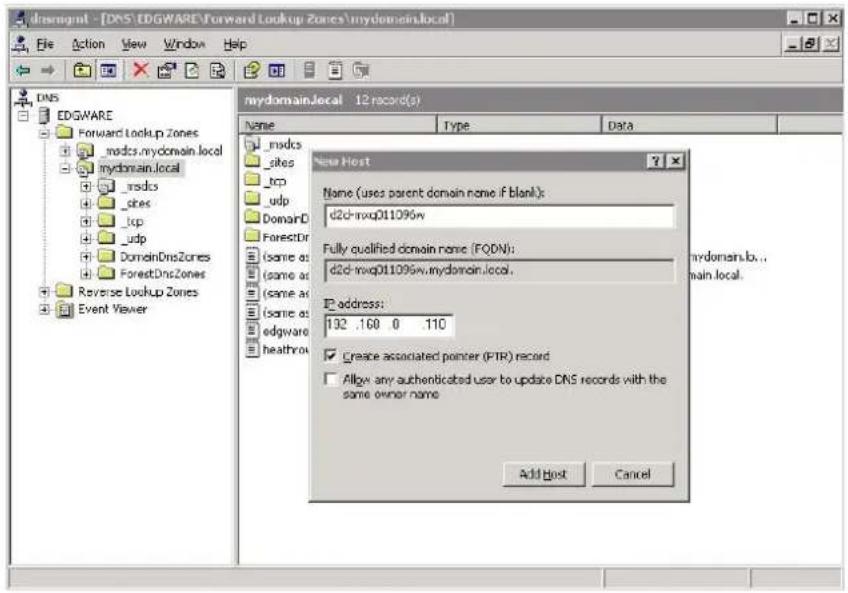Click the EDGWARE server icon in tree
Viewport: 848px width, 593px height.
tap(44, 115)
